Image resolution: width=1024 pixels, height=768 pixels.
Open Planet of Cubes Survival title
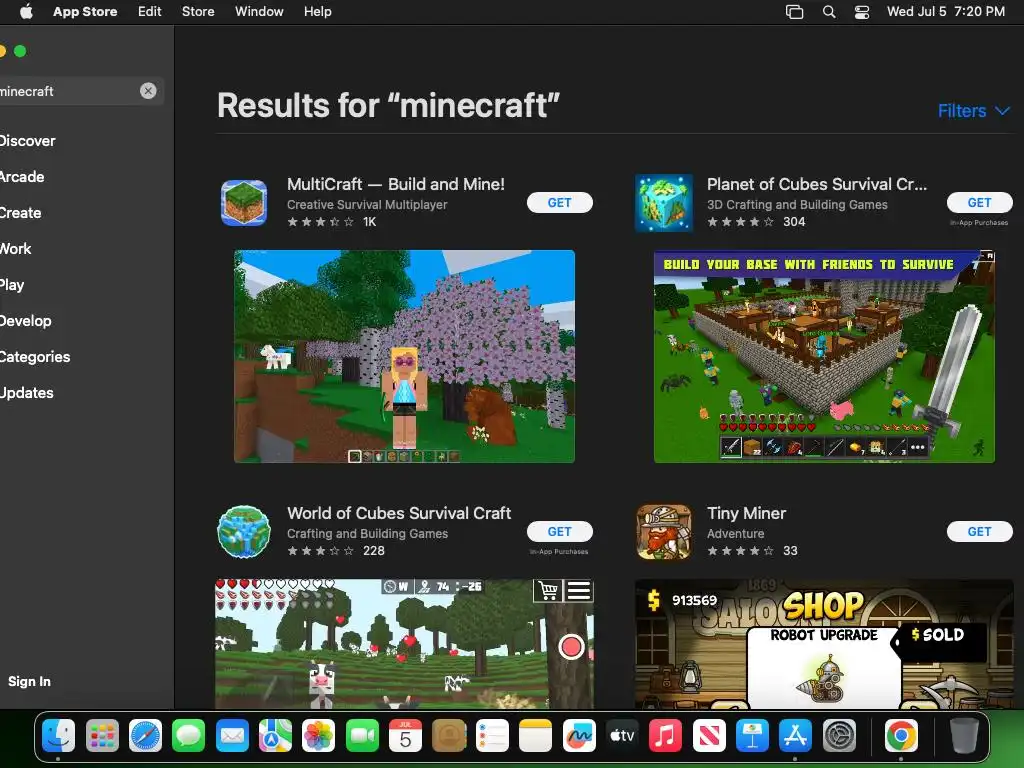point(816,184)
